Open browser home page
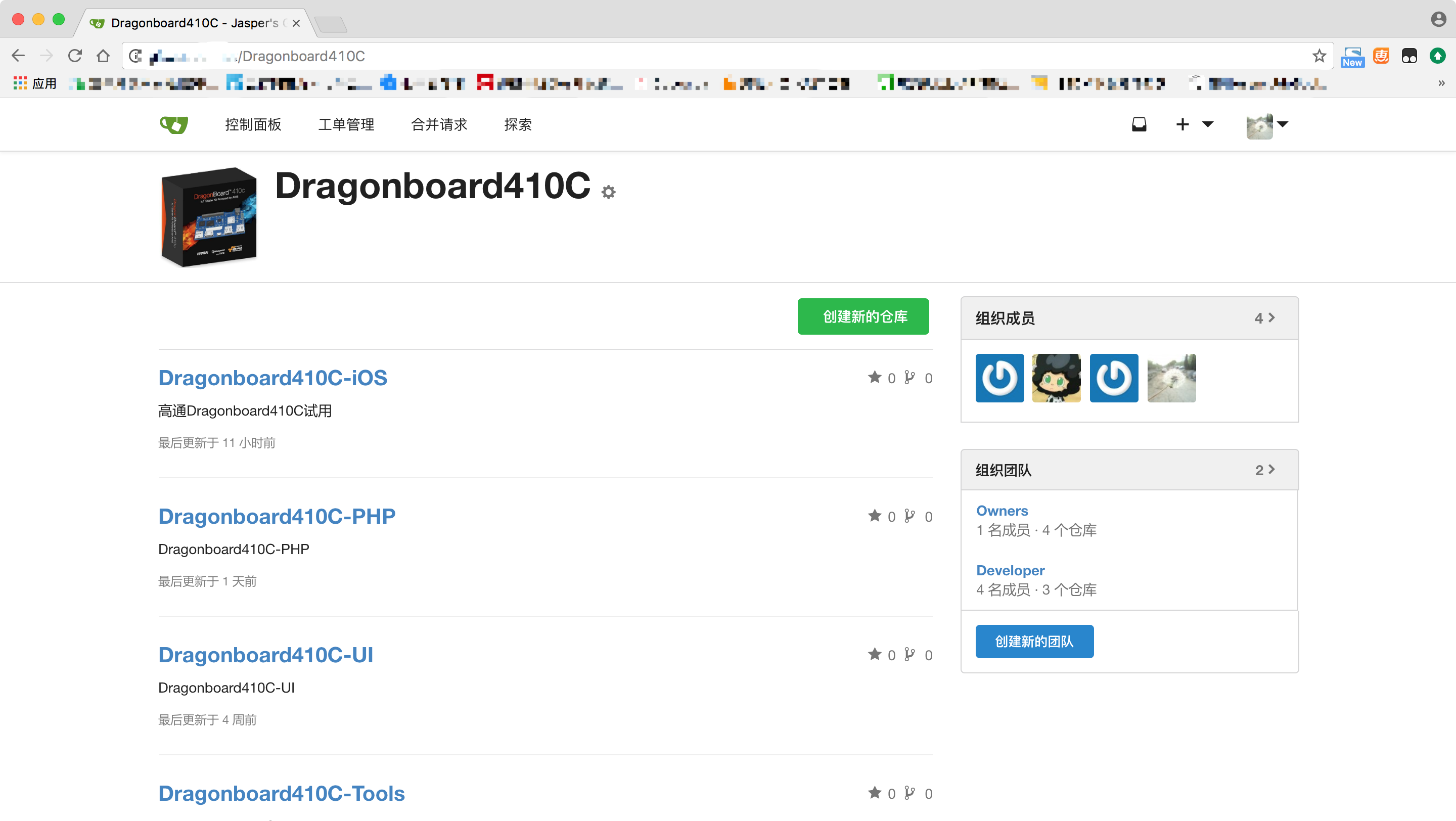The width and height of the screenshot is (1456, 821). [103, 56]
